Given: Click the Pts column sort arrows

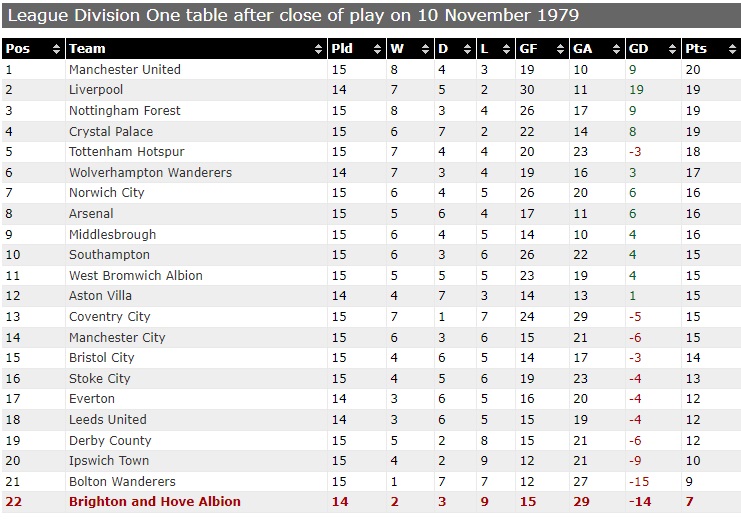Looking at the screenshot, I should pyautogui.click(x=732, y=49).
